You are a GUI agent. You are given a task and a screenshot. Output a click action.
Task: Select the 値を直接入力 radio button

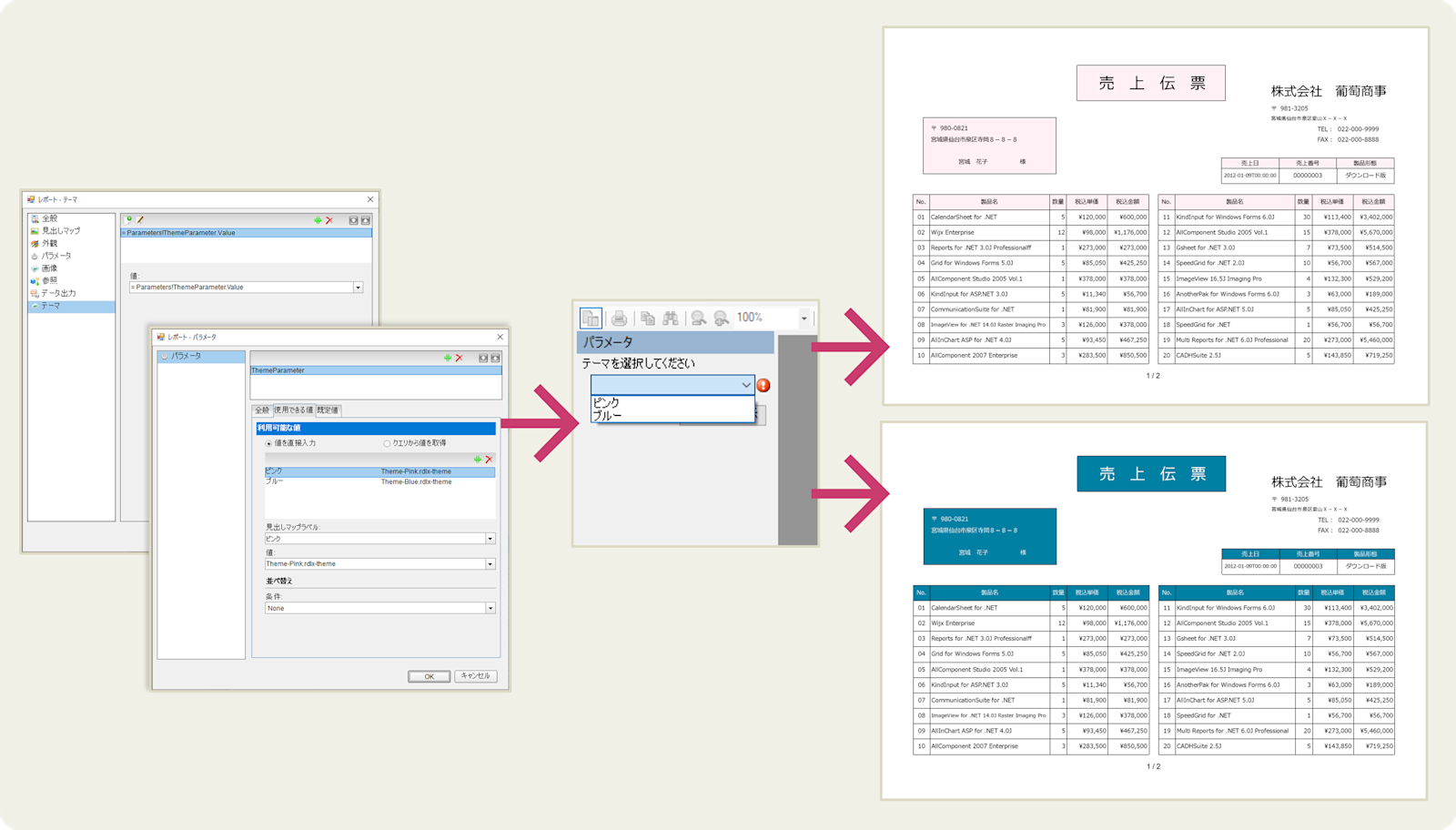268,443
